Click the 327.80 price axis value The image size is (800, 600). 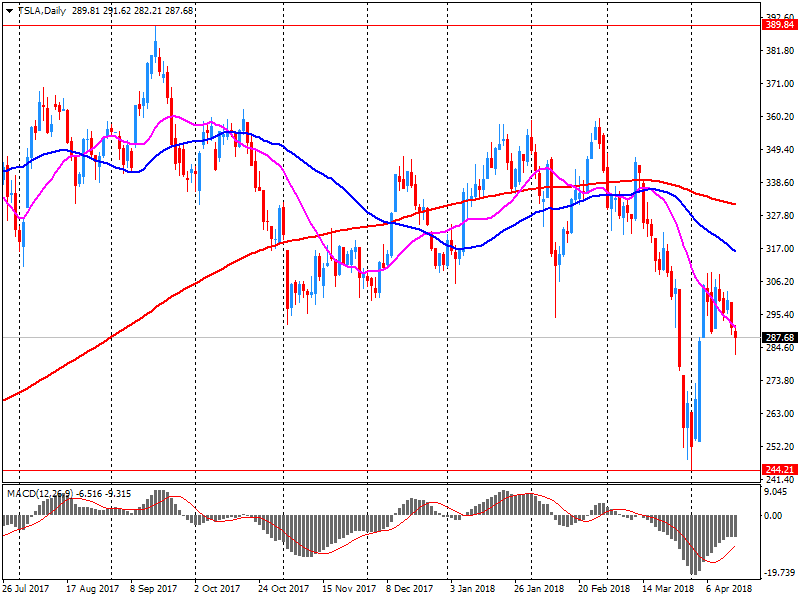[x=780, y=216]
